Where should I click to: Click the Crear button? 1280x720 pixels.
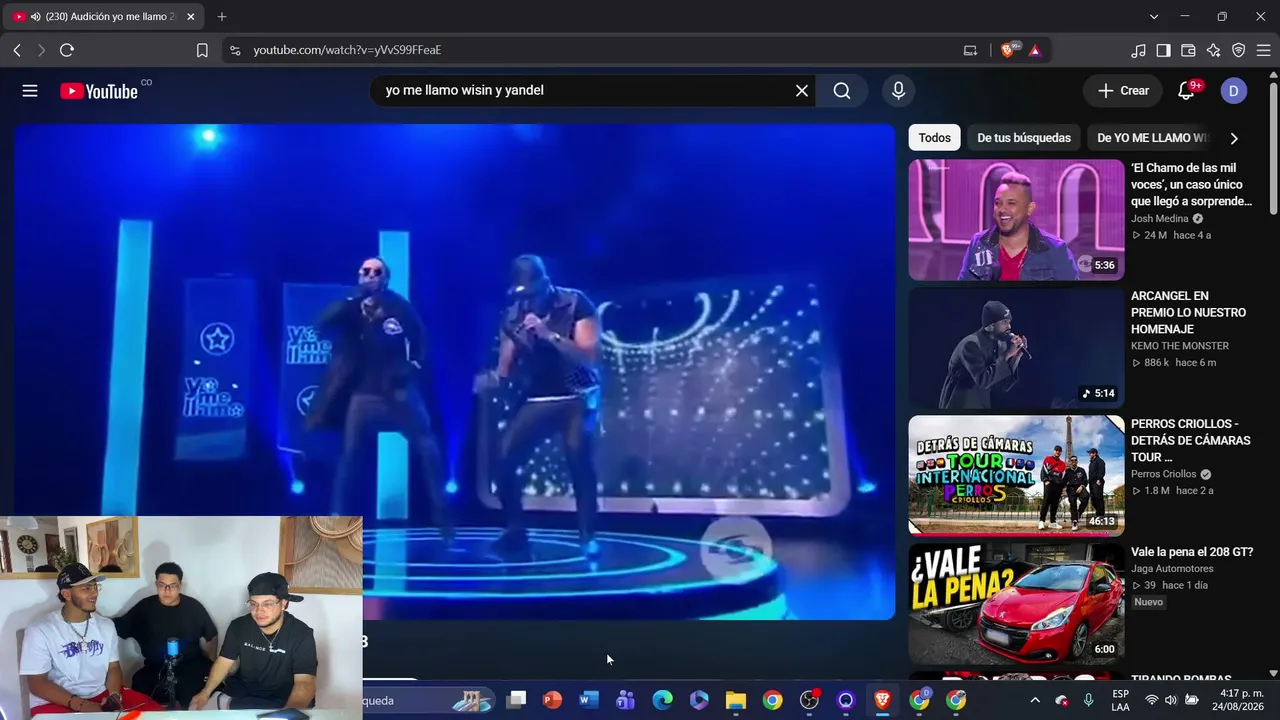(x=1123, y=91)
